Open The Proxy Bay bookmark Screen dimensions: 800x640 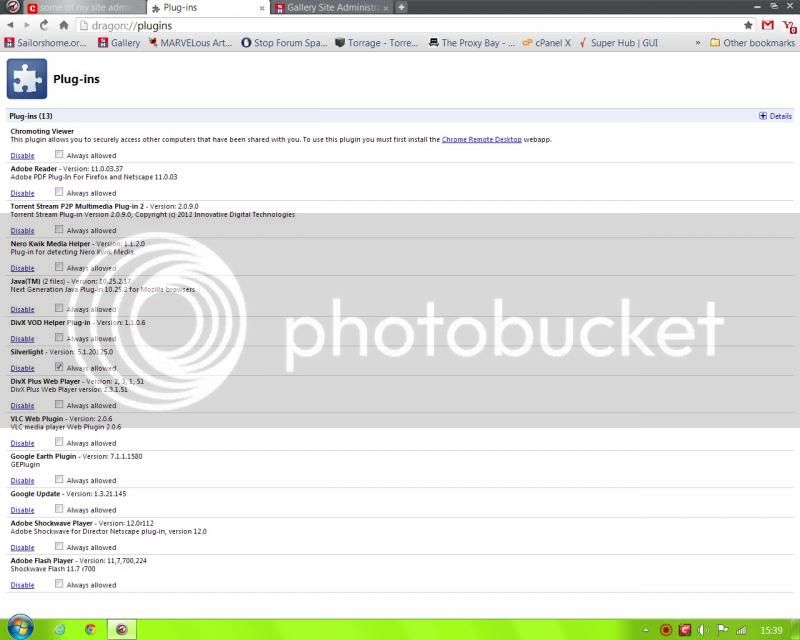pos(471,43)
